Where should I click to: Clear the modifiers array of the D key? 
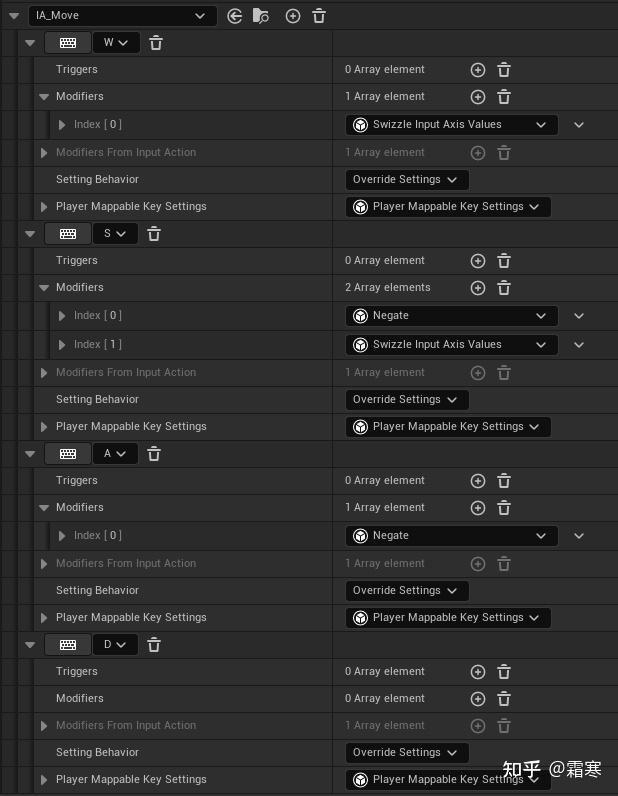pyautogui.click(x=504, y=699)
